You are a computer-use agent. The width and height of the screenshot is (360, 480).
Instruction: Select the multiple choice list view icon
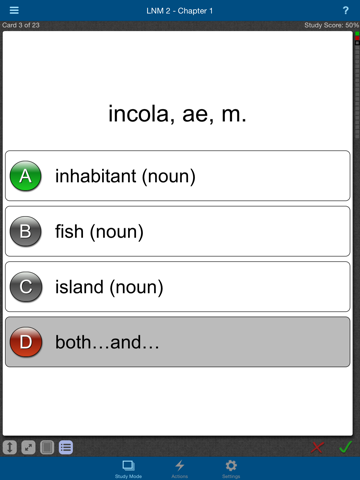pyautogui.click(x=66, y=447)
